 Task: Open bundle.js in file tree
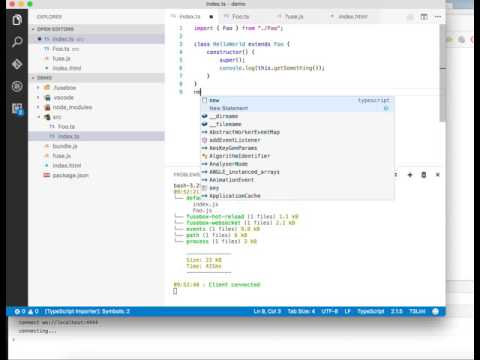tap(97, 146)
